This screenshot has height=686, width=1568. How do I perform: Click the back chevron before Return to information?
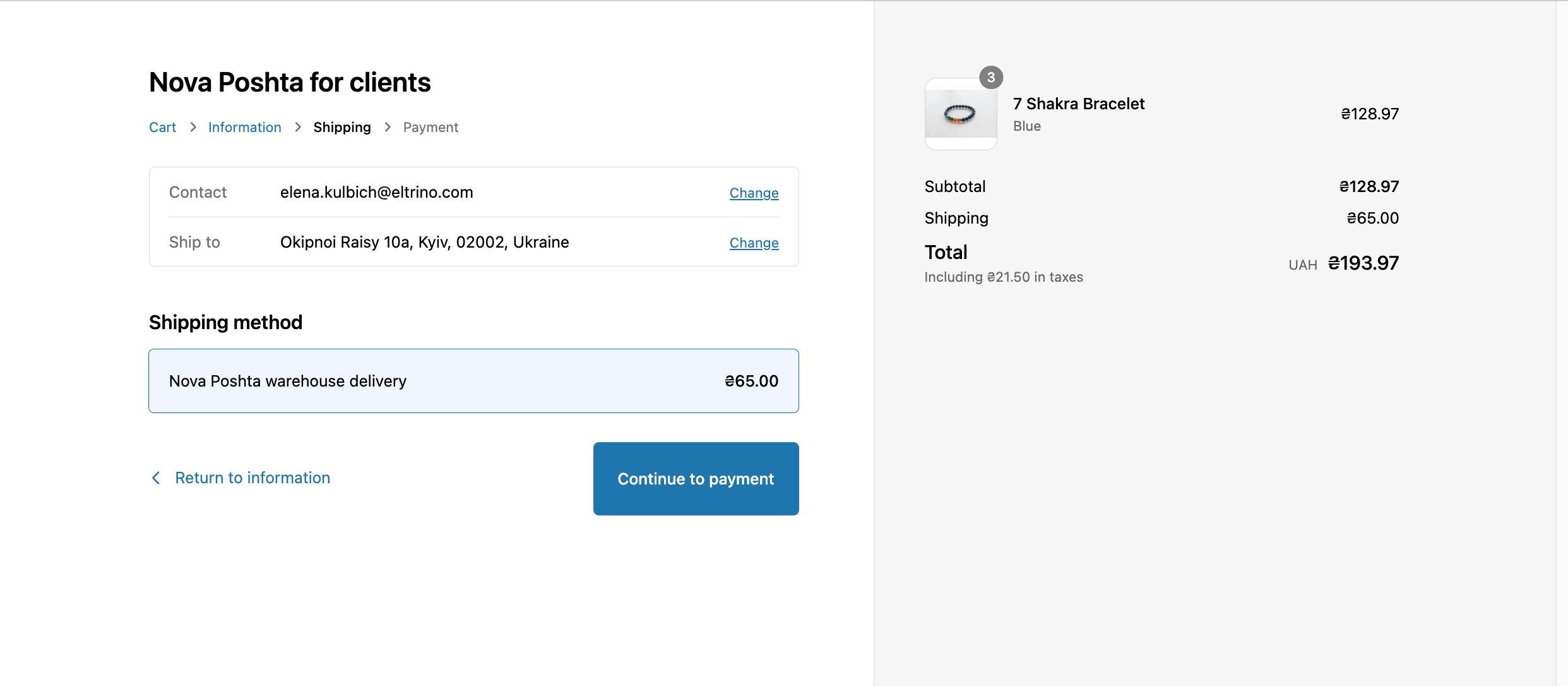pos(156,478)
